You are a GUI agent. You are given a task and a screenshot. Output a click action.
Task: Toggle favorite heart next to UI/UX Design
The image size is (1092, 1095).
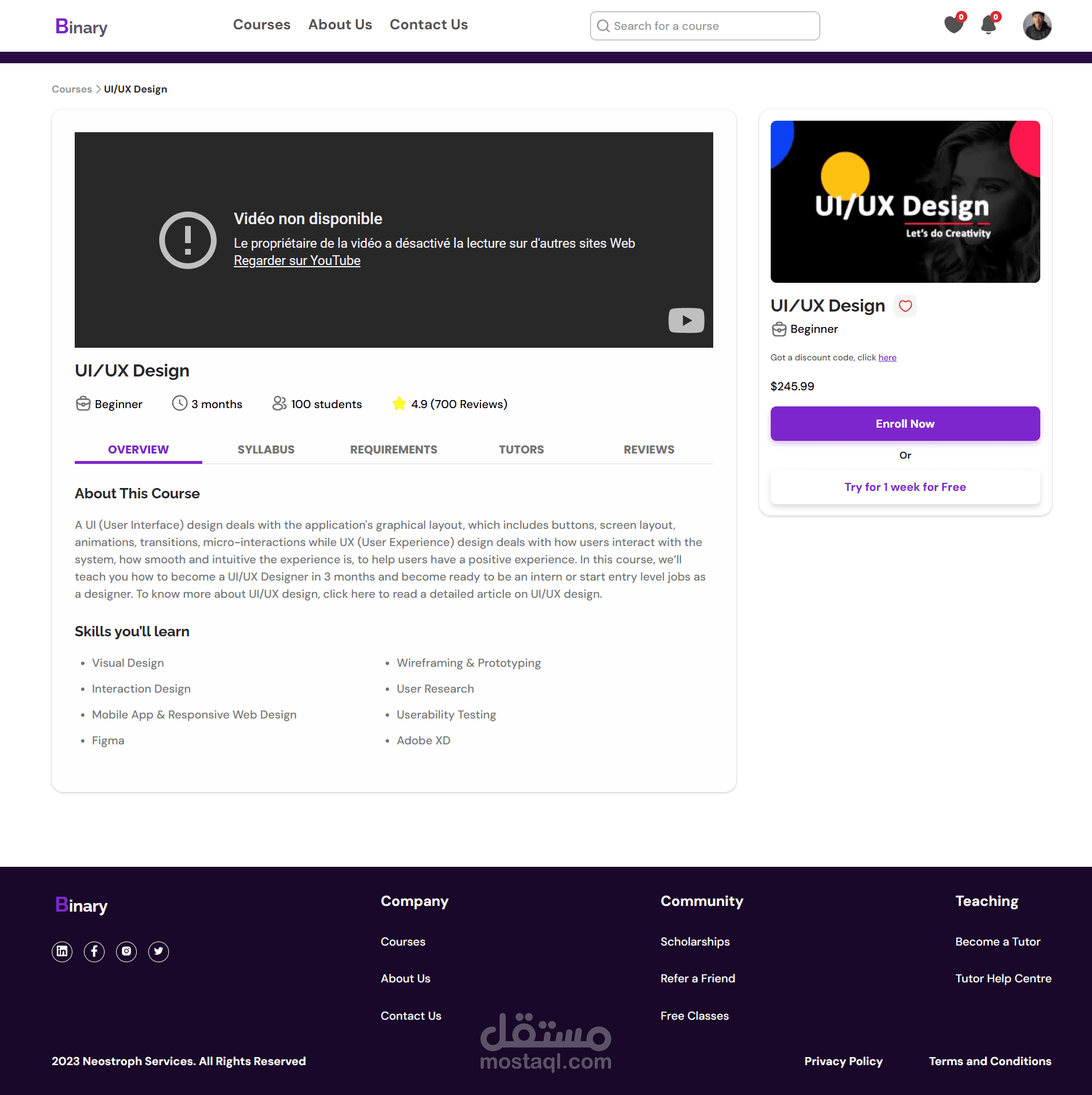905,306
